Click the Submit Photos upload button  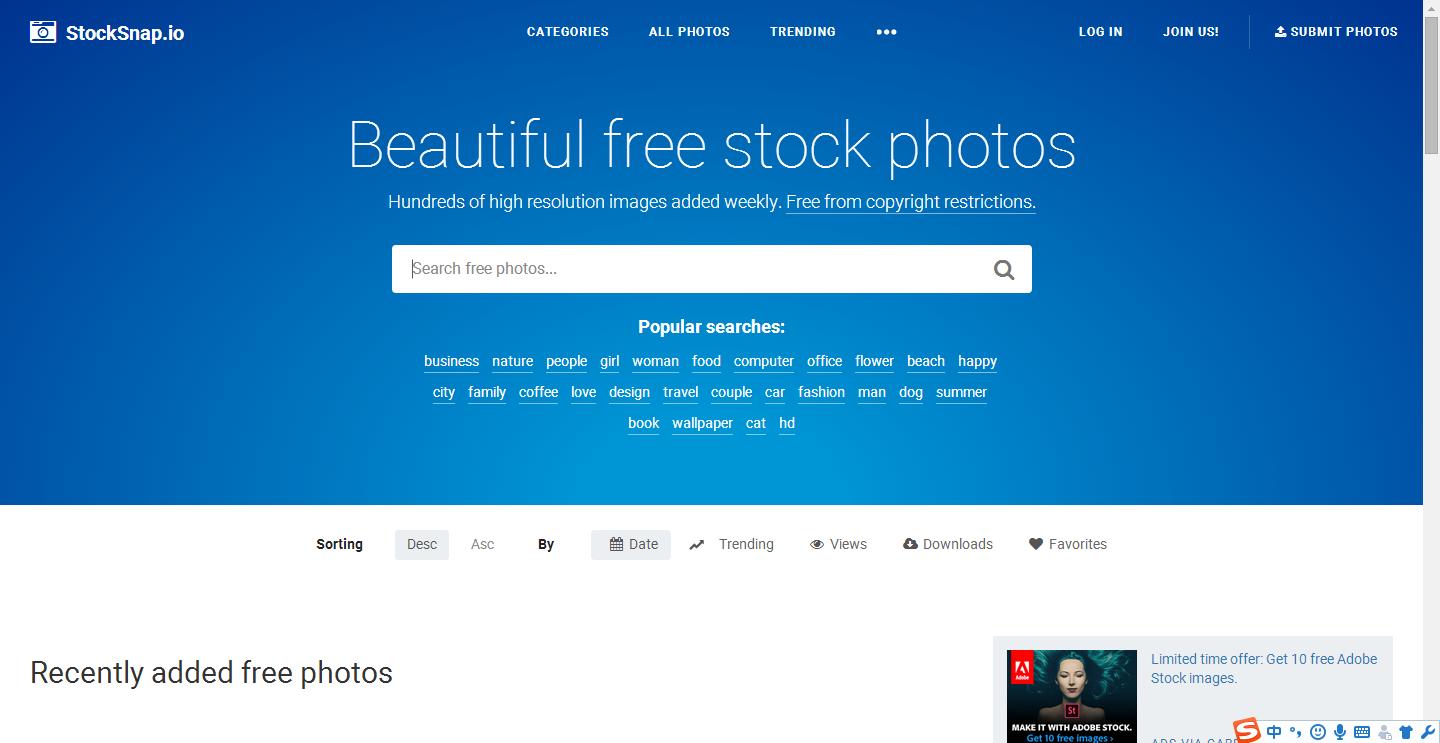pyautogui.click(x=1336, y=32)
